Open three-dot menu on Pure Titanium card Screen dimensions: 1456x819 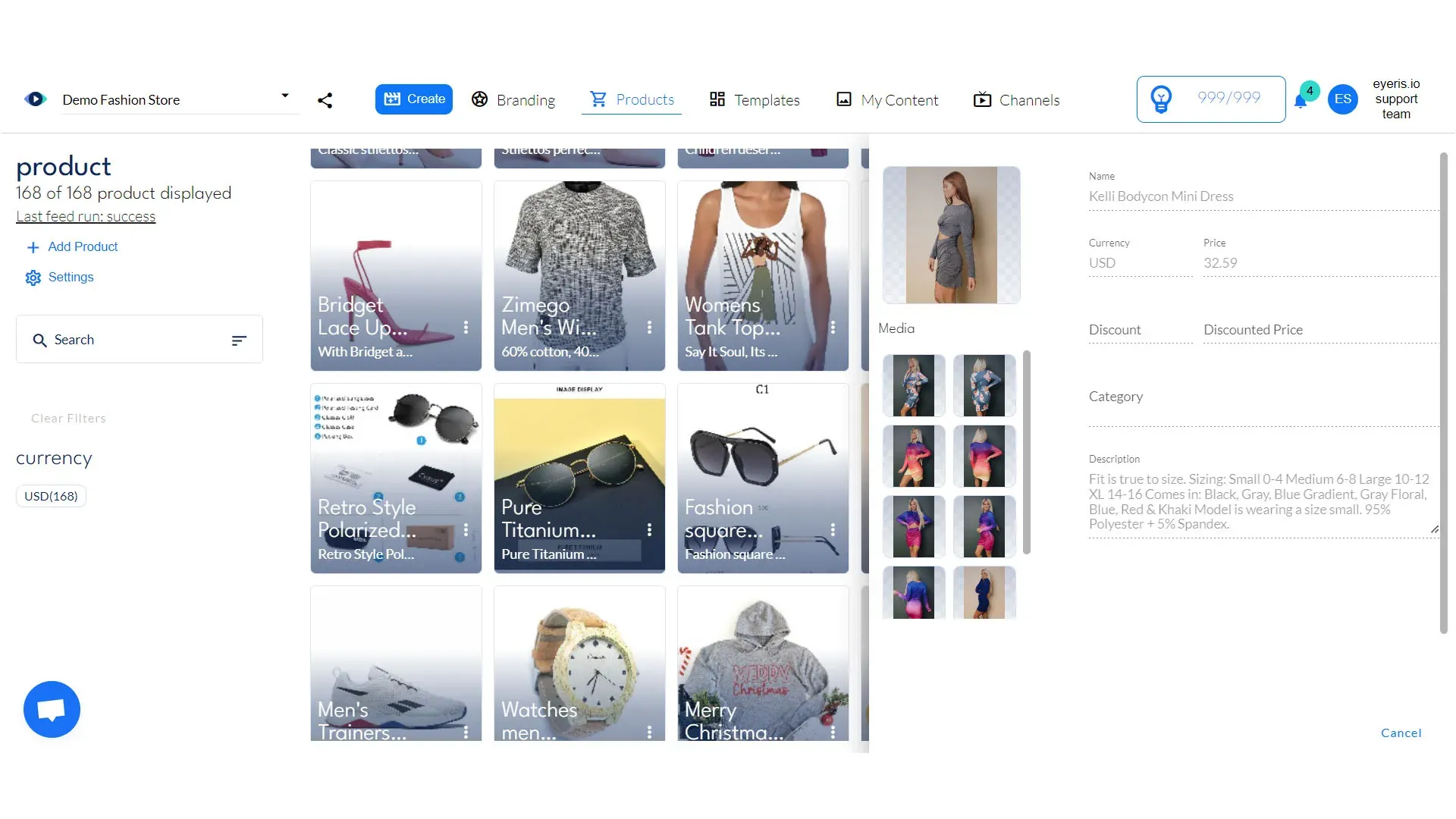[649, 529]
